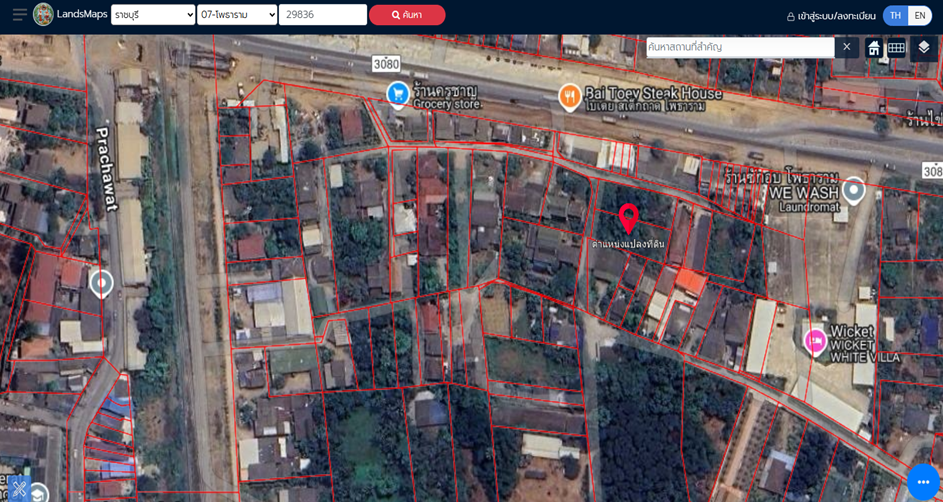This screenshot has width=943, height=502.
Task: Open the home icon in map toolbar
Action: click(874, 47)
